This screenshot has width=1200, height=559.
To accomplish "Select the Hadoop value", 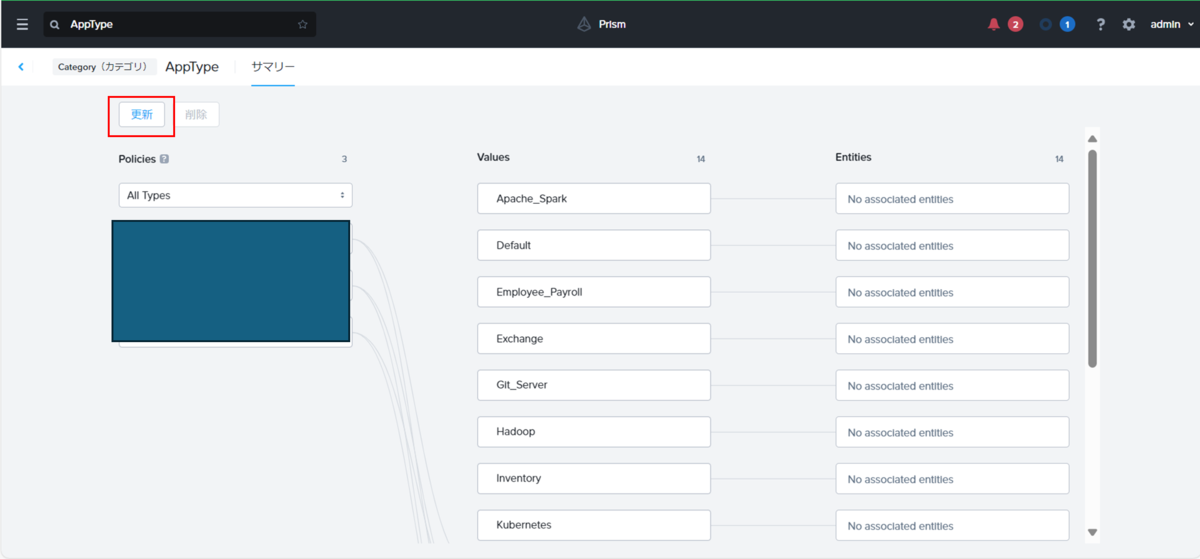I will (x=594, y=432).
